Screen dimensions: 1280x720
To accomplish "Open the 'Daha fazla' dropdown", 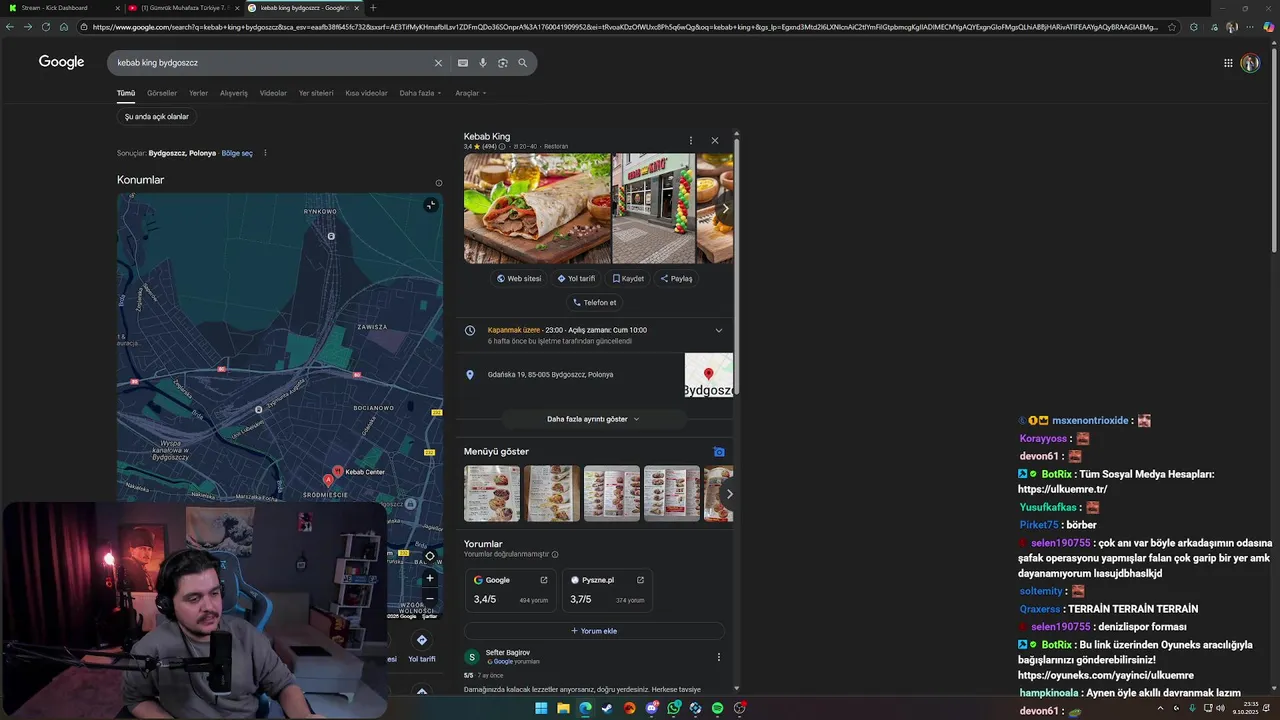I will (x=420, y=93).
